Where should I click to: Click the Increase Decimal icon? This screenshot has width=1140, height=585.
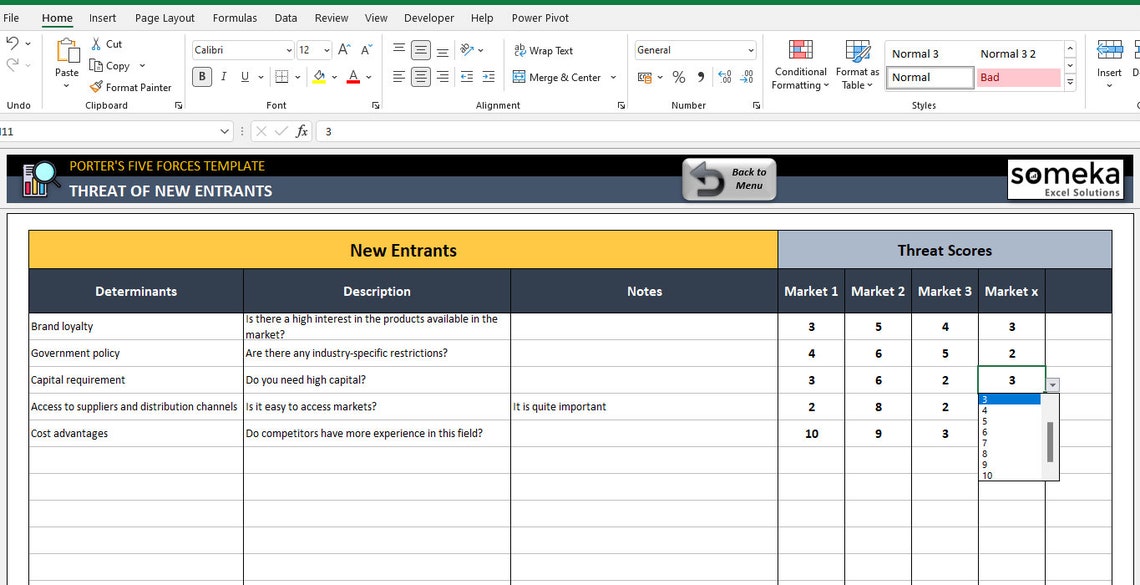pos(722,76)
